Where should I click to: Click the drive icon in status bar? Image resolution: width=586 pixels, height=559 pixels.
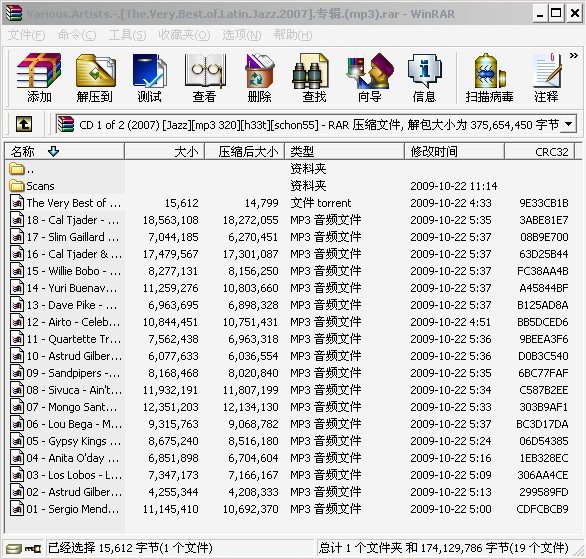tap(13, 549)
